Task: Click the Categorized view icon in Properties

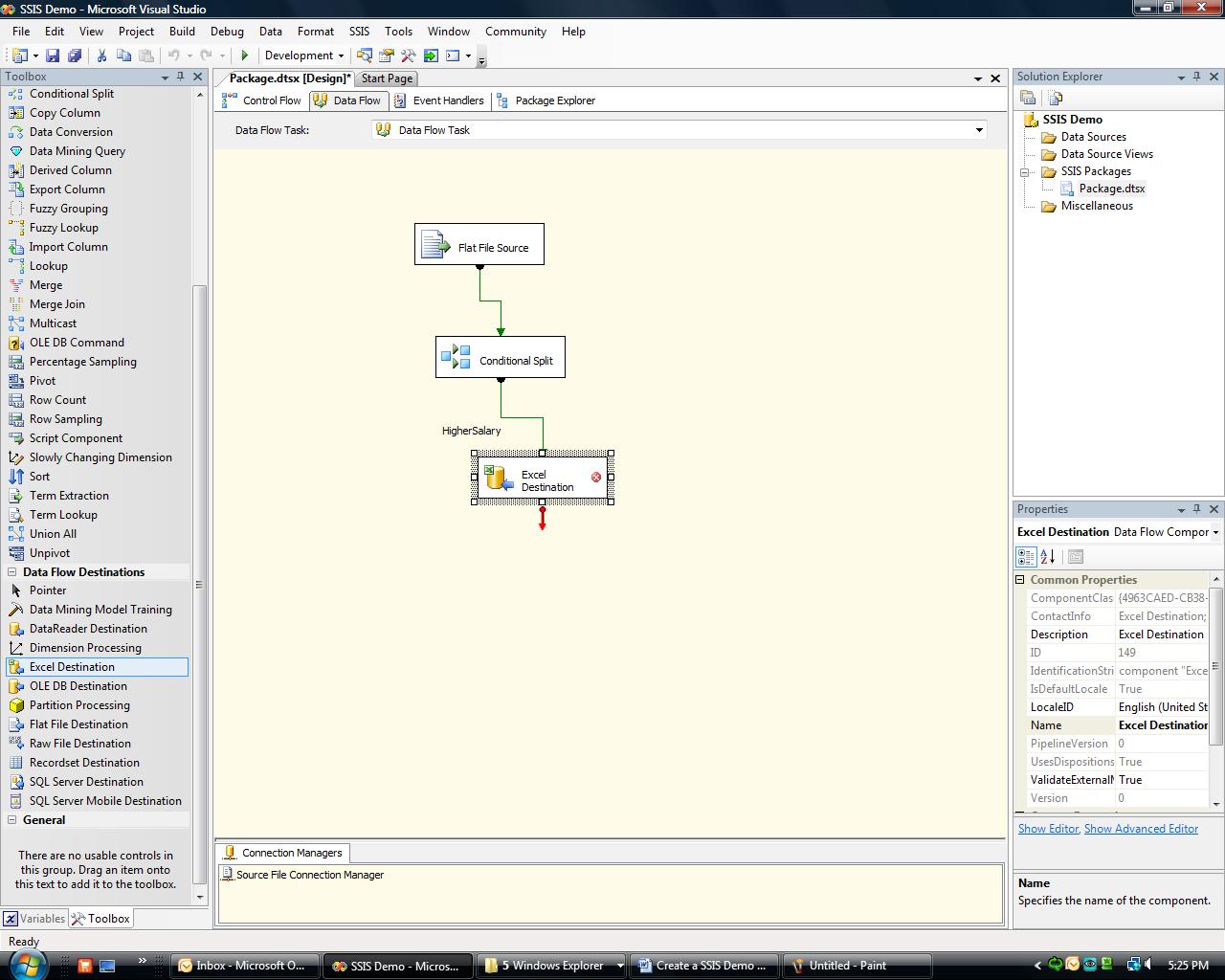Action: tap(1026, 556)
